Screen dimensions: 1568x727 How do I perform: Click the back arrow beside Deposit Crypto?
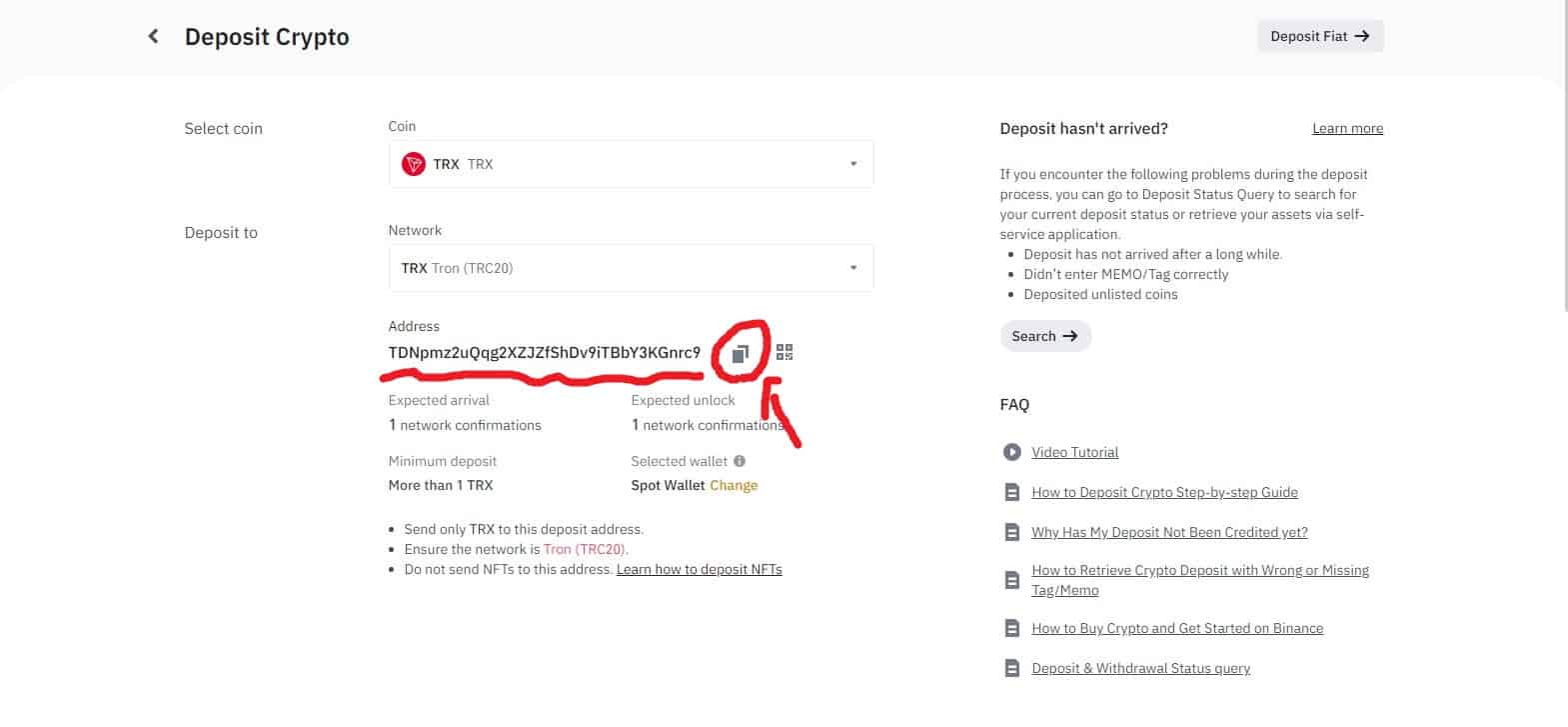pyautogui.click(x=153, y=37)
